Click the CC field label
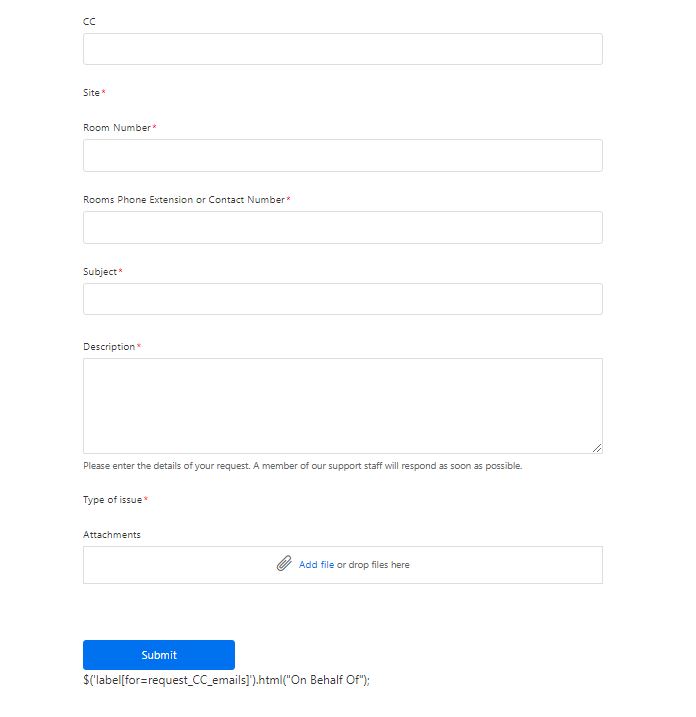 [x=90, y=21]
